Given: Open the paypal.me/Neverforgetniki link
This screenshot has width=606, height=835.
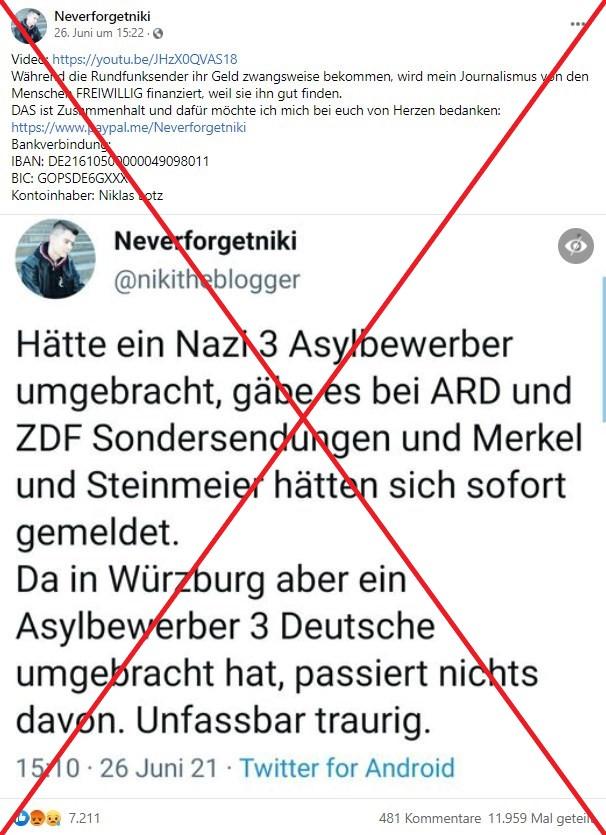Looking at the screenshot, I should click(x=128, y=127).
